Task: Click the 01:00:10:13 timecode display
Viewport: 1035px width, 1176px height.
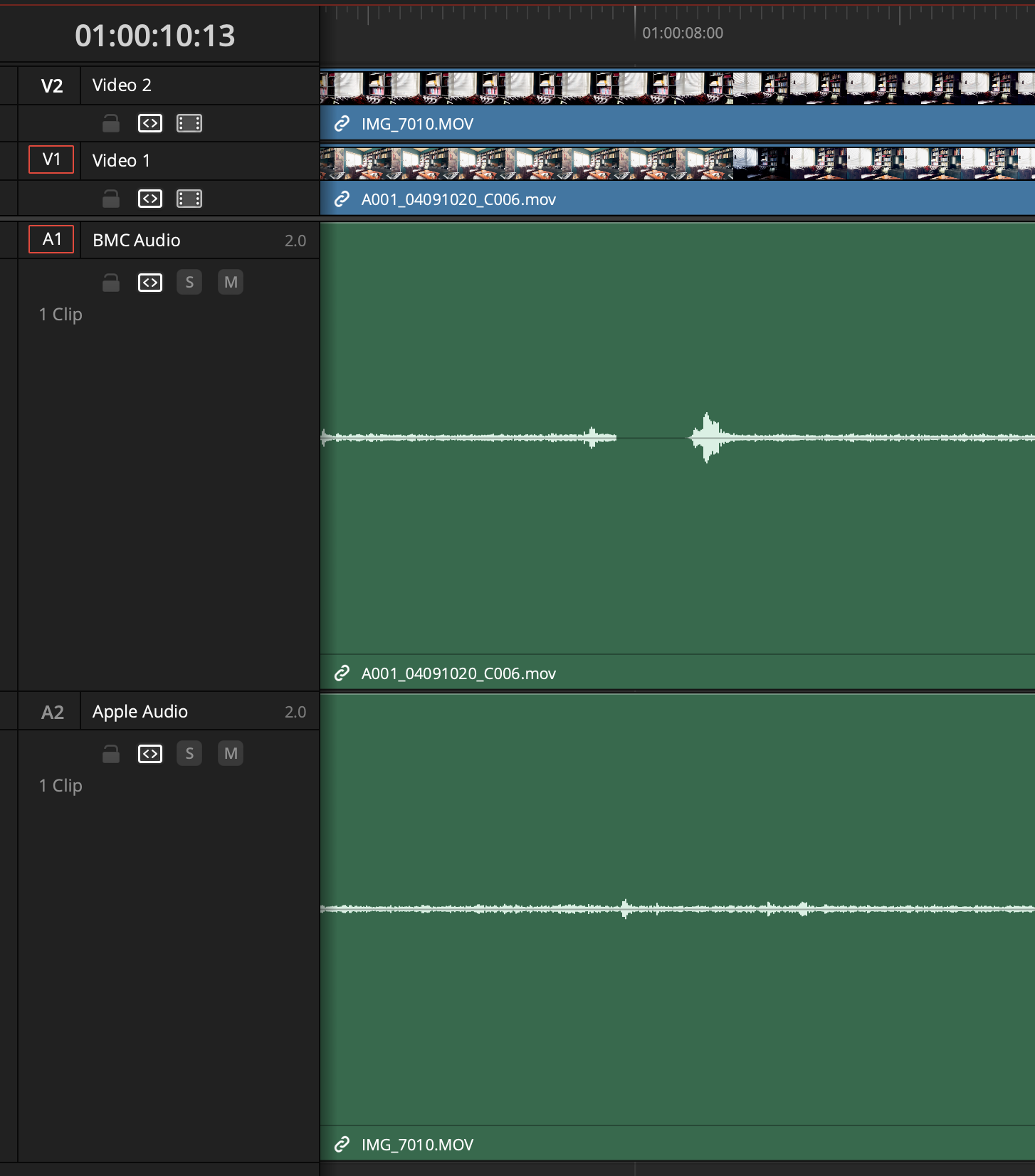Action: 155,36
